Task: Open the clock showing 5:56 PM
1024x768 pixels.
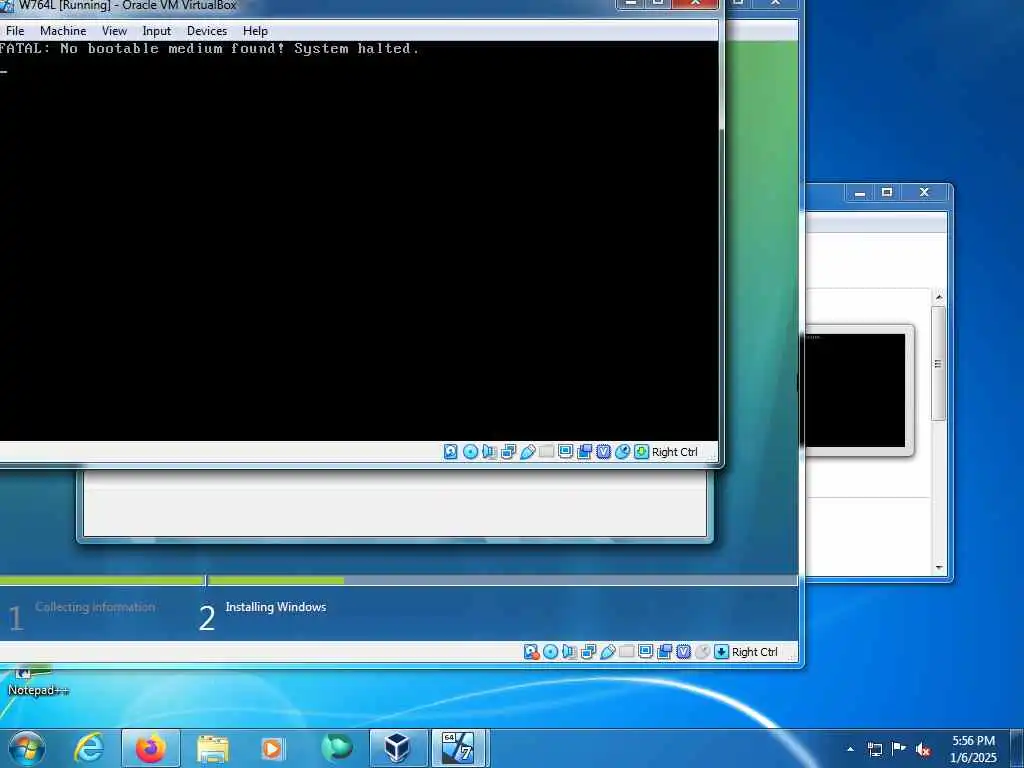Action: [x=973, y=749]
